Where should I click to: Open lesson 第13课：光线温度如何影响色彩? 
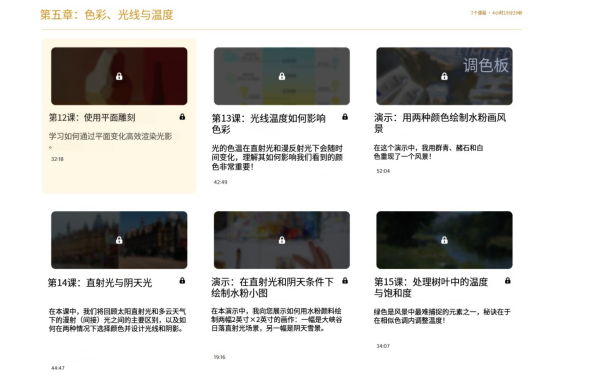268,124
